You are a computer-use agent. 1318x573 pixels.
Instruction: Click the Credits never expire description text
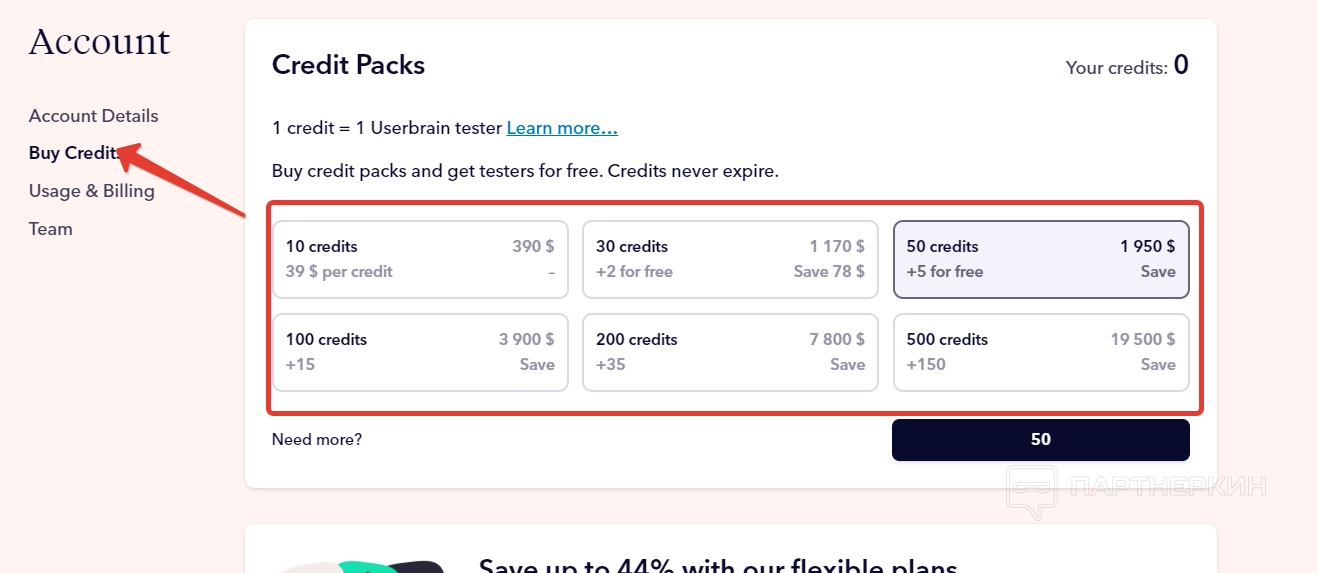[525, 171]
